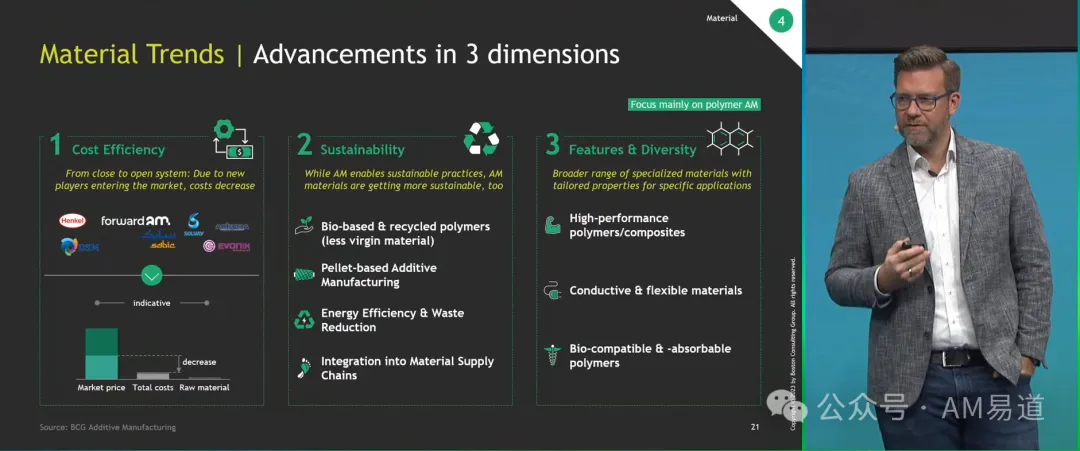This screenshot has width=1080, height=451.
Task: Click the speaker video feed
Action: (x=942, y=225)
